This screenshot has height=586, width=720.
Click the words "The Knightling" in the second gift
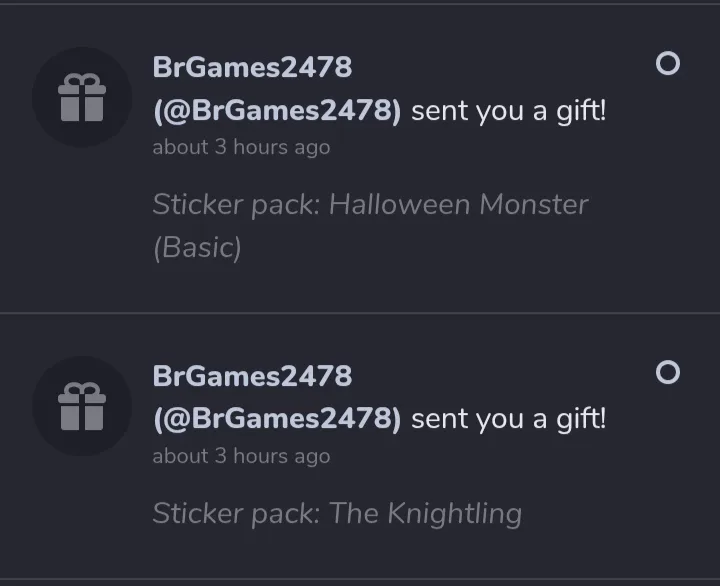coord(426,514)
